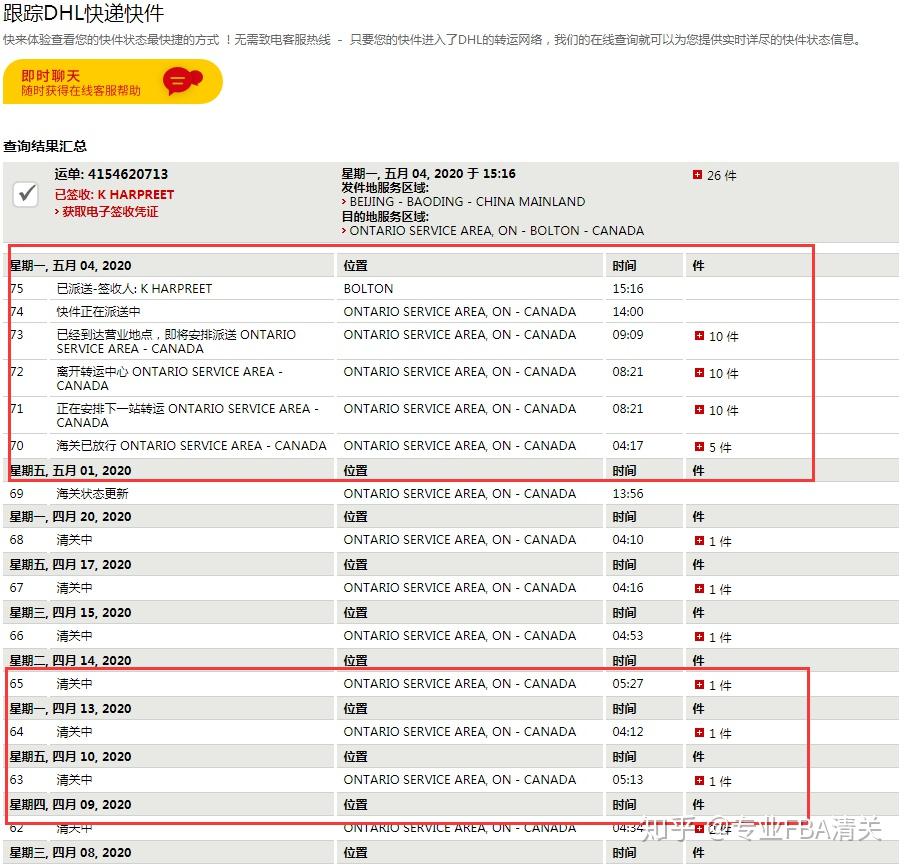Click date header 星期四, 四月 09, 2020
Screen dimensions: 905x866
point(70,804)
